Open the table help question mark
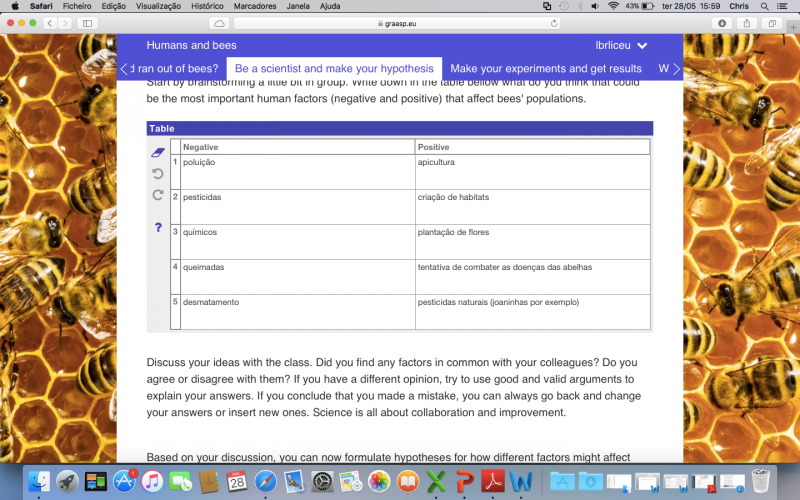Viewport: 800px width, 500px height. (158, 228)
